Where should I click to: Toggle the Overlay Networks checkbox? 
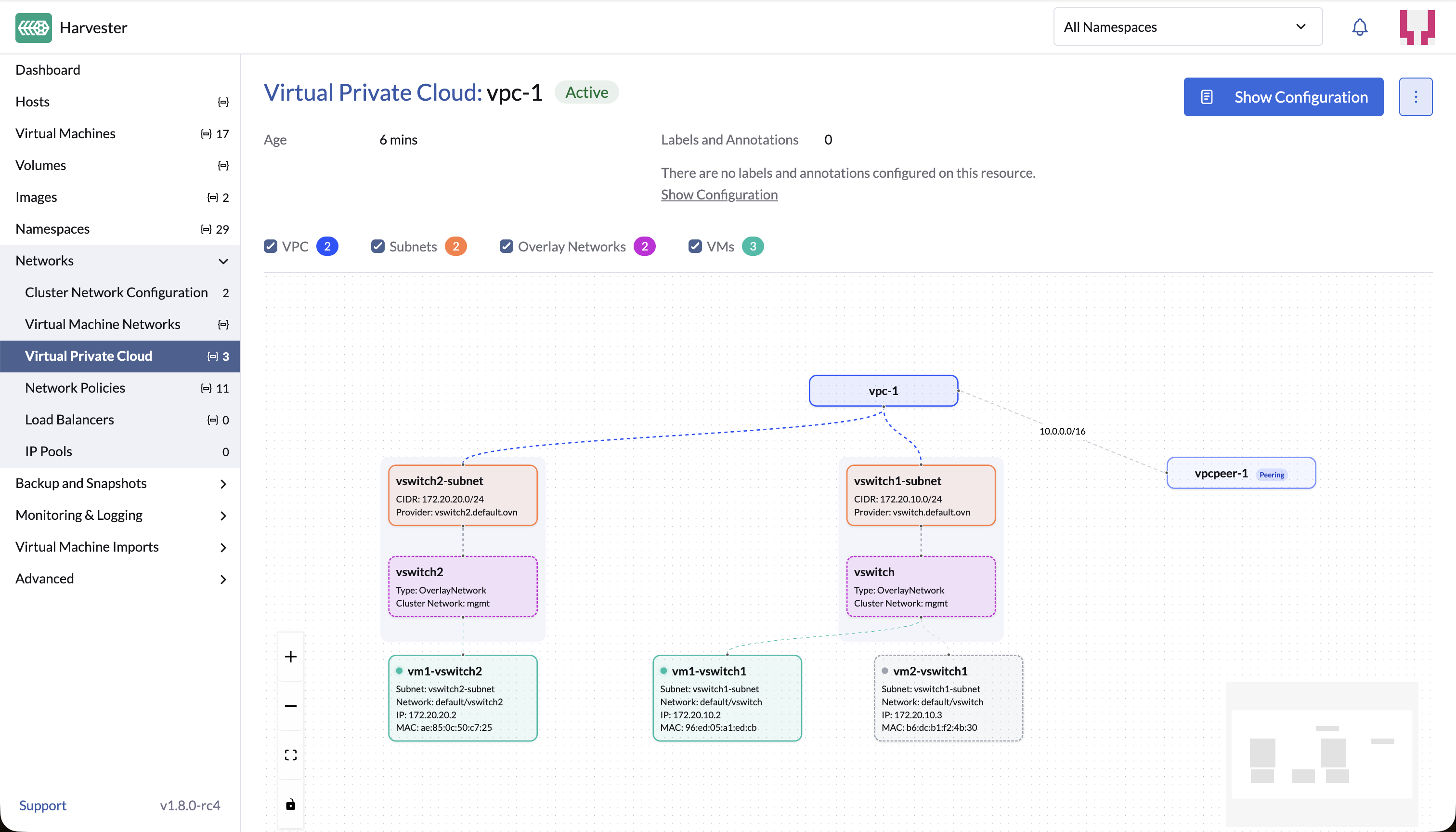[507, 246]
